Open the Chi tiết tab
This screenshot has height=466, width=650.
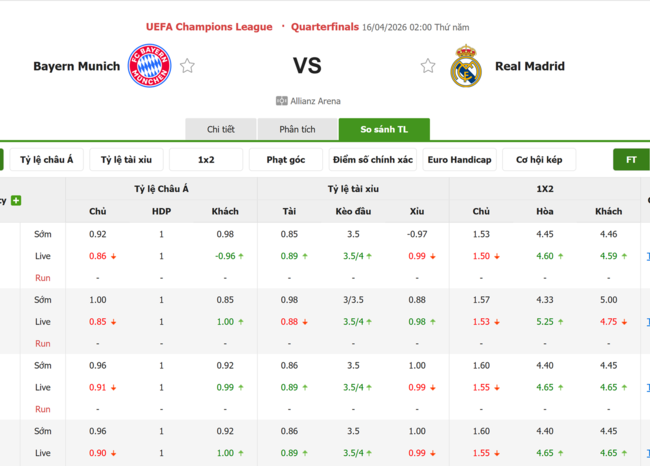click(221, 129)
